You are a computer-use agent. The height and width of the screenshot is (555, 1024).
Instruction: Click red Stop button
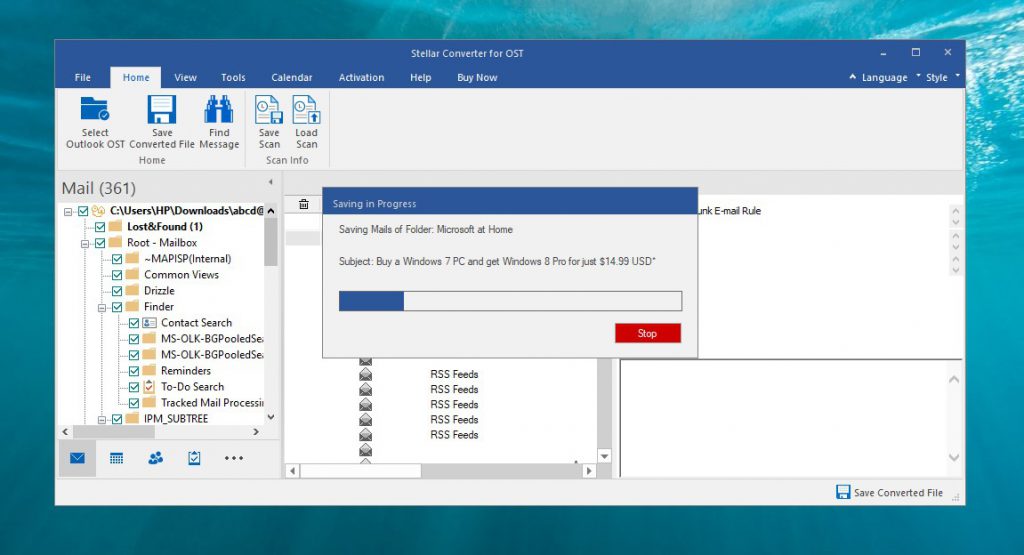(647, 333)
